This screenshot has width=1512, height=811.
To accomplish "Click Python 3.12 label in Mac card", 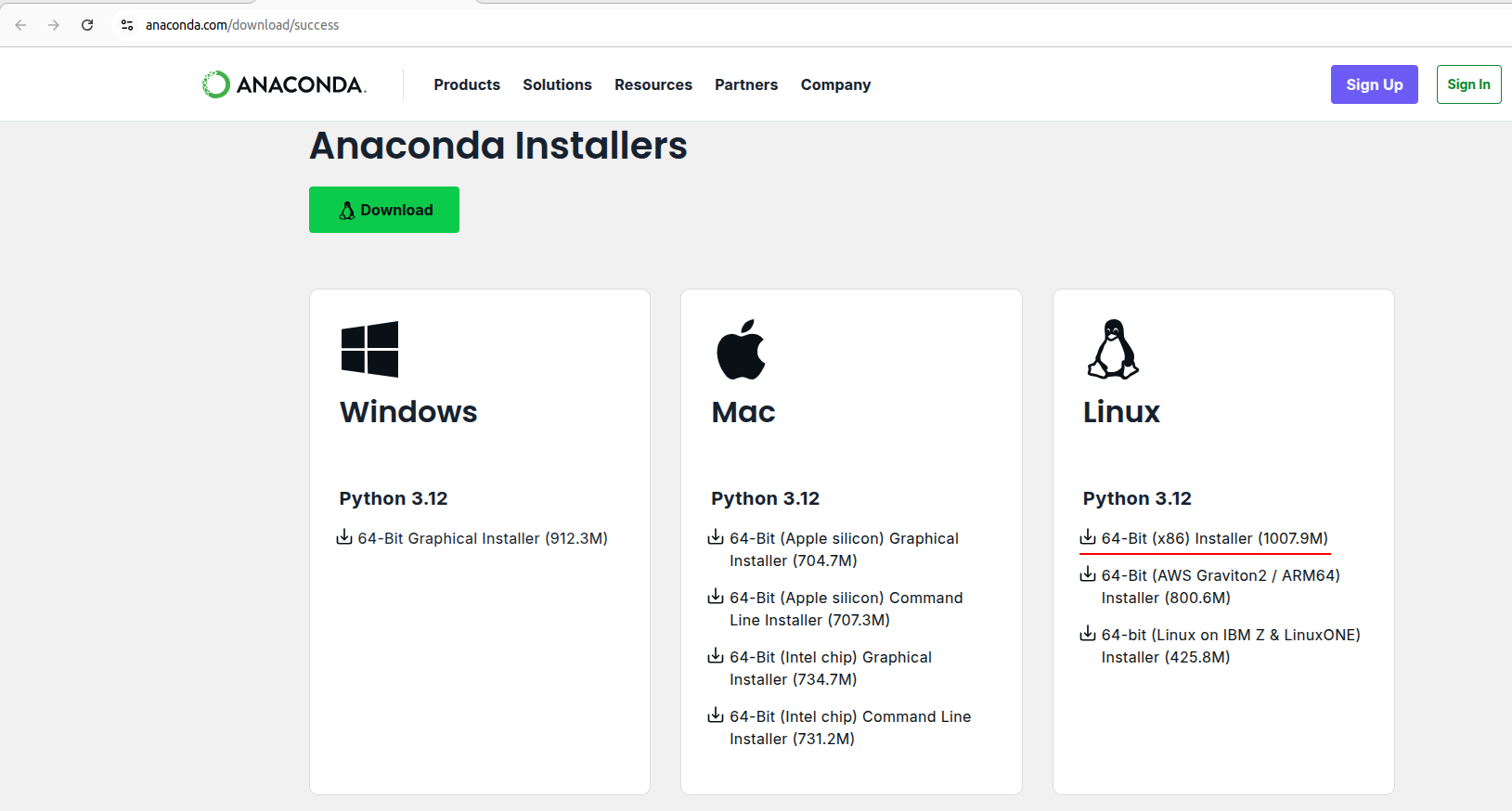I will (x=766, y=498).
